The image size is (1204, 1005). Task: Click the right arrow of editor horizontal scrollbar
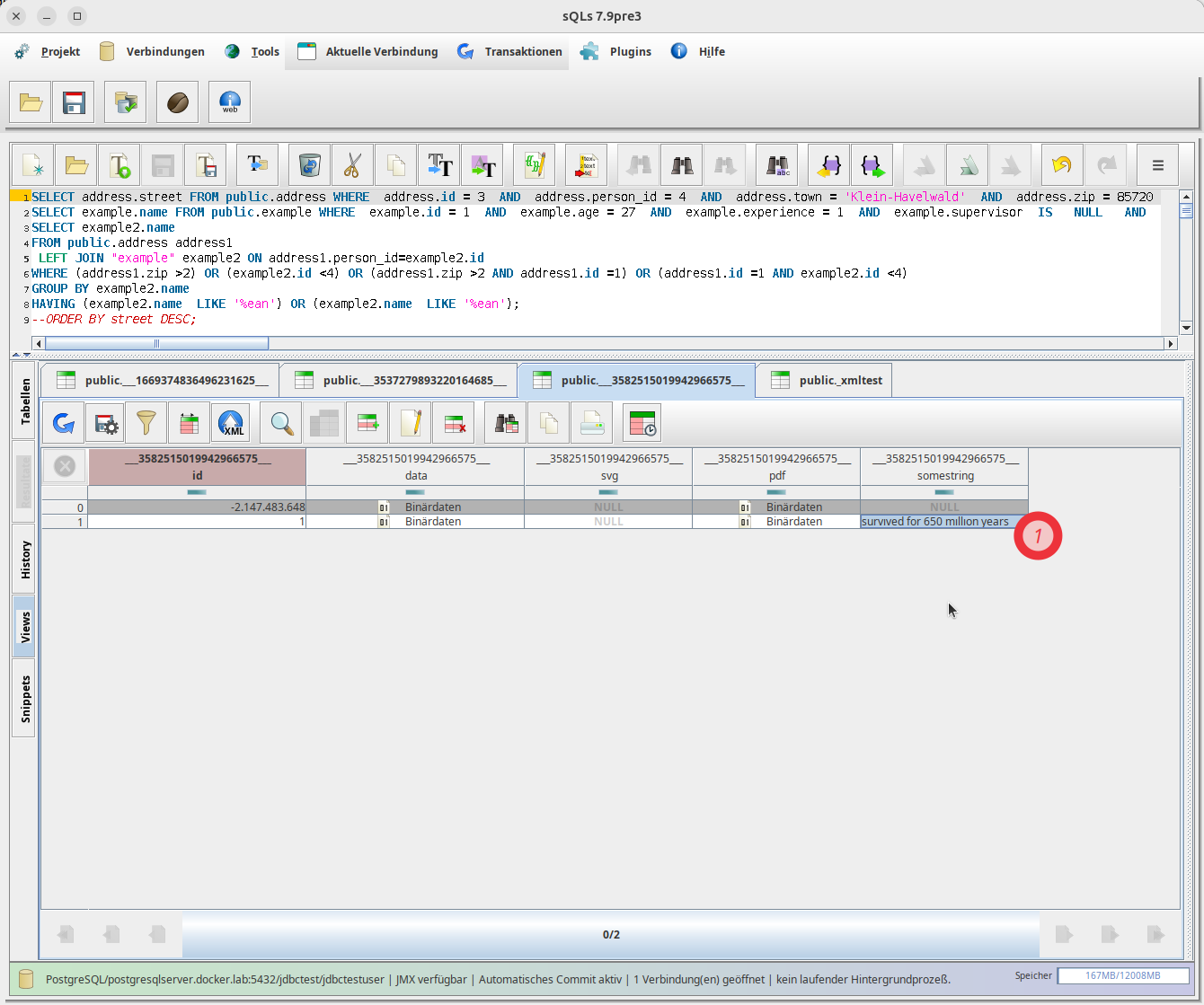[1170, 343]
